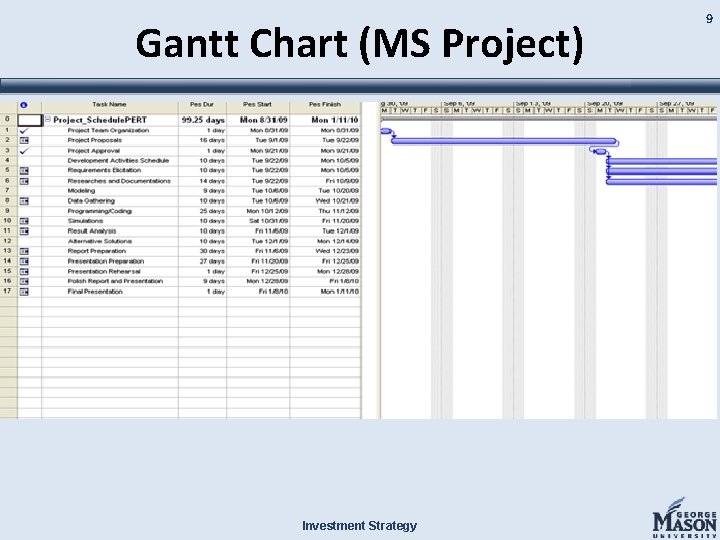Click the Pes Dur column header
The width and height of the screenshot is (720, 540).
202,105
